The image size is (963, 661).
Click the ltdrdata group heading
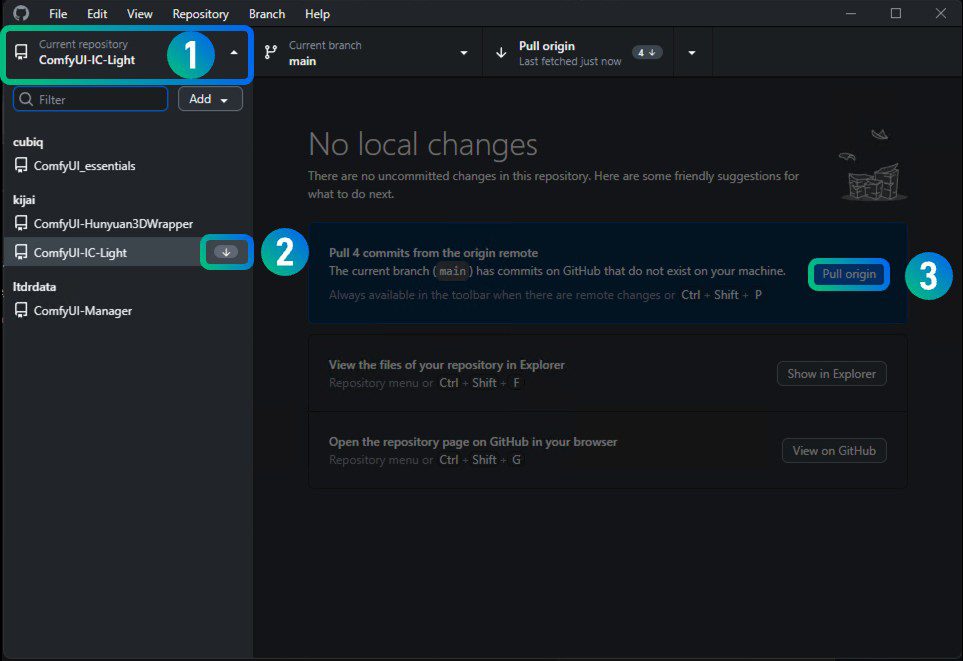tap(34, 286)
